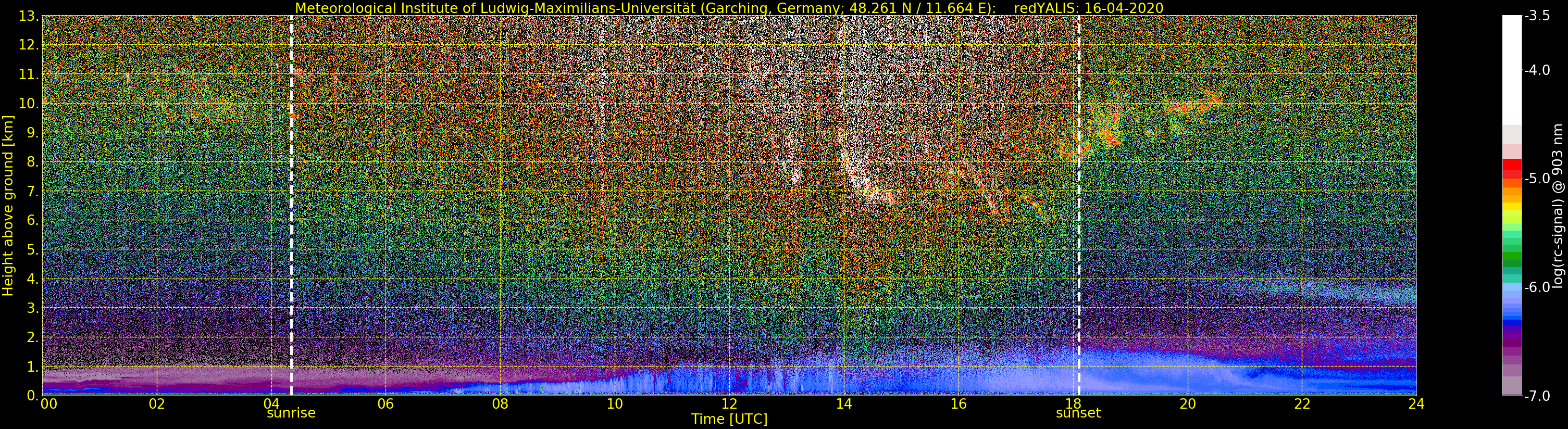Screen dimensions: 1568x429
Task: Click the time axis tick label '10'
Action: click(x=615, y=404)
